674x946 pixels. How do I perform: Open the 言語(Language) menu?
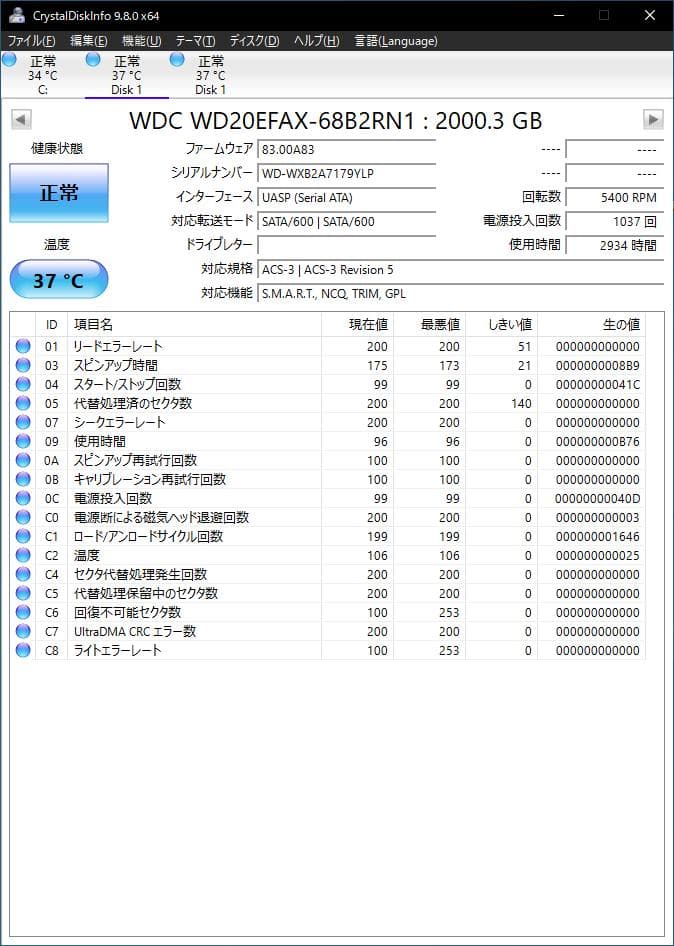coord(396,41)
